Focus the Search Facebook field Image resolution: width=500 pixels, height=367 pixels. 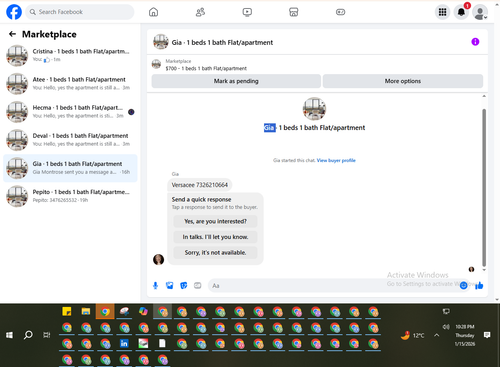(x=80, y=12)
